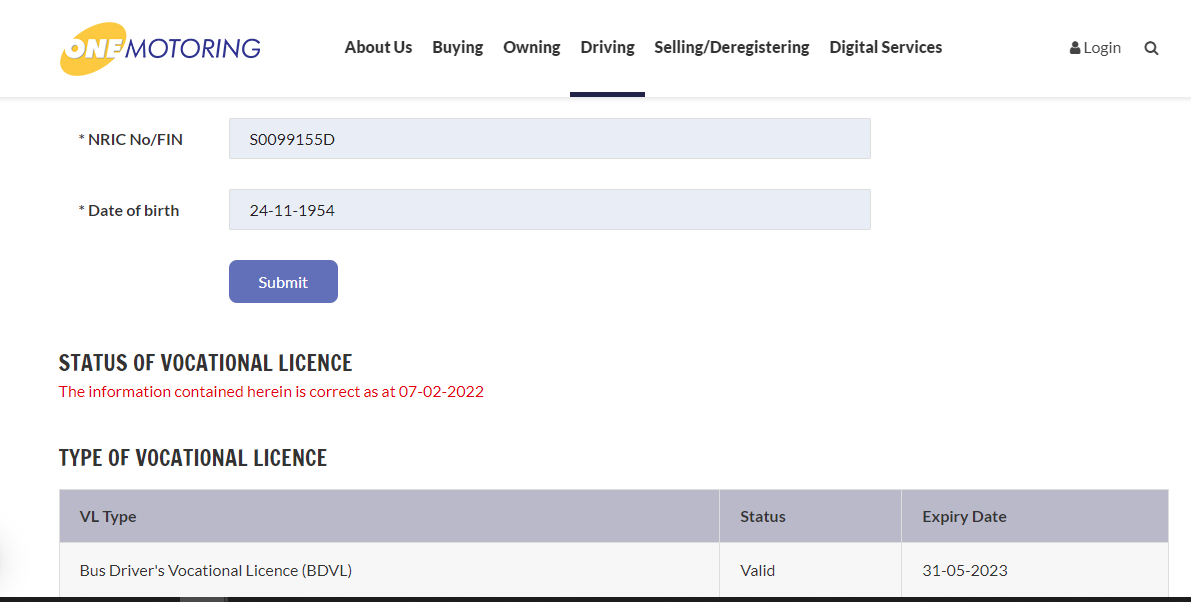Focus the NRIC No/FIN input field
The width and height of the screenshot is (1191, 602).
point(549,139)
